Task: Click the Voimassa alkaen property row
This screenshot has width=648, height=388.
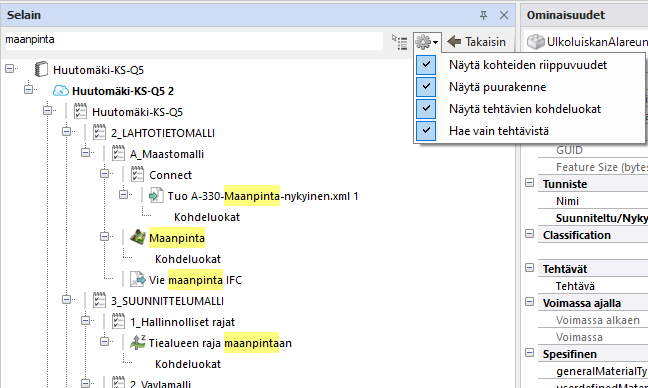Action: click(593, 320)
